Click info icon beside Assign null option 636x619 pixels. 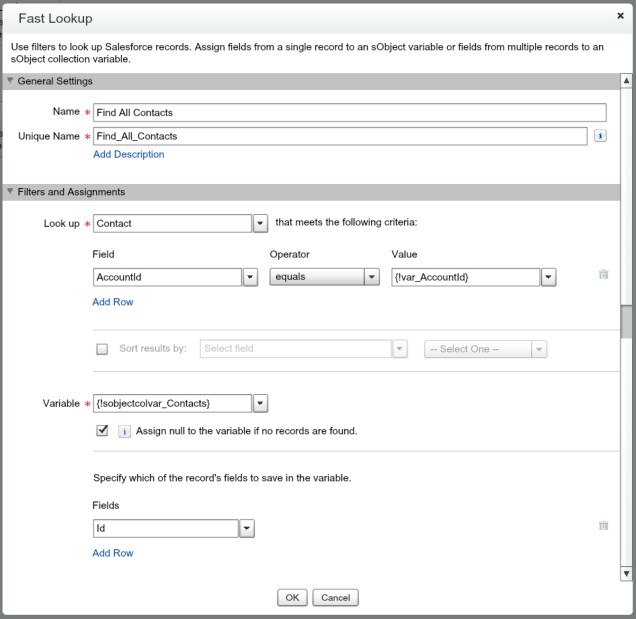(125, 431)
